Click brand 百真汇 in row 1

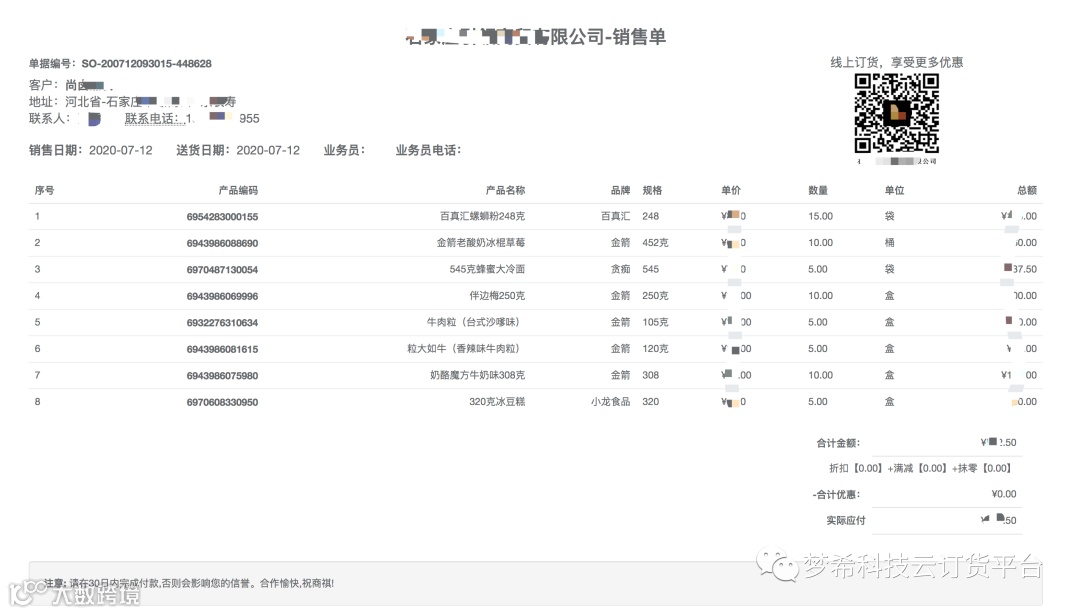pos(616,216)
